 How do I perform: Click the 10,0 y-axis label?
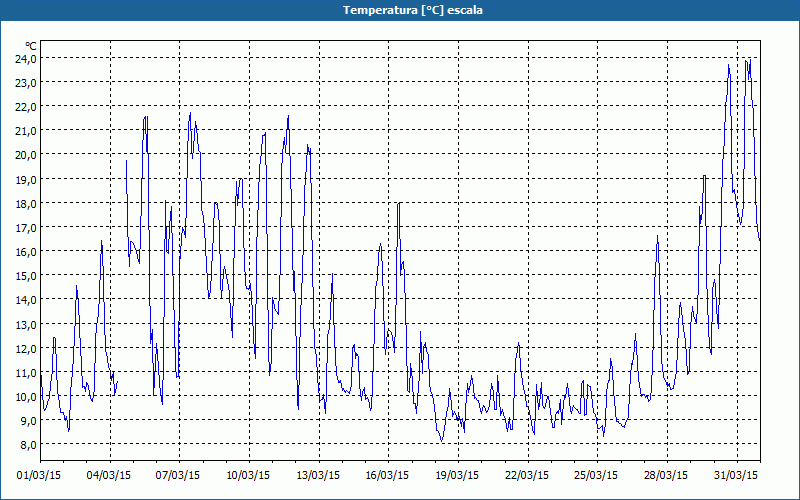coord(25,397)
